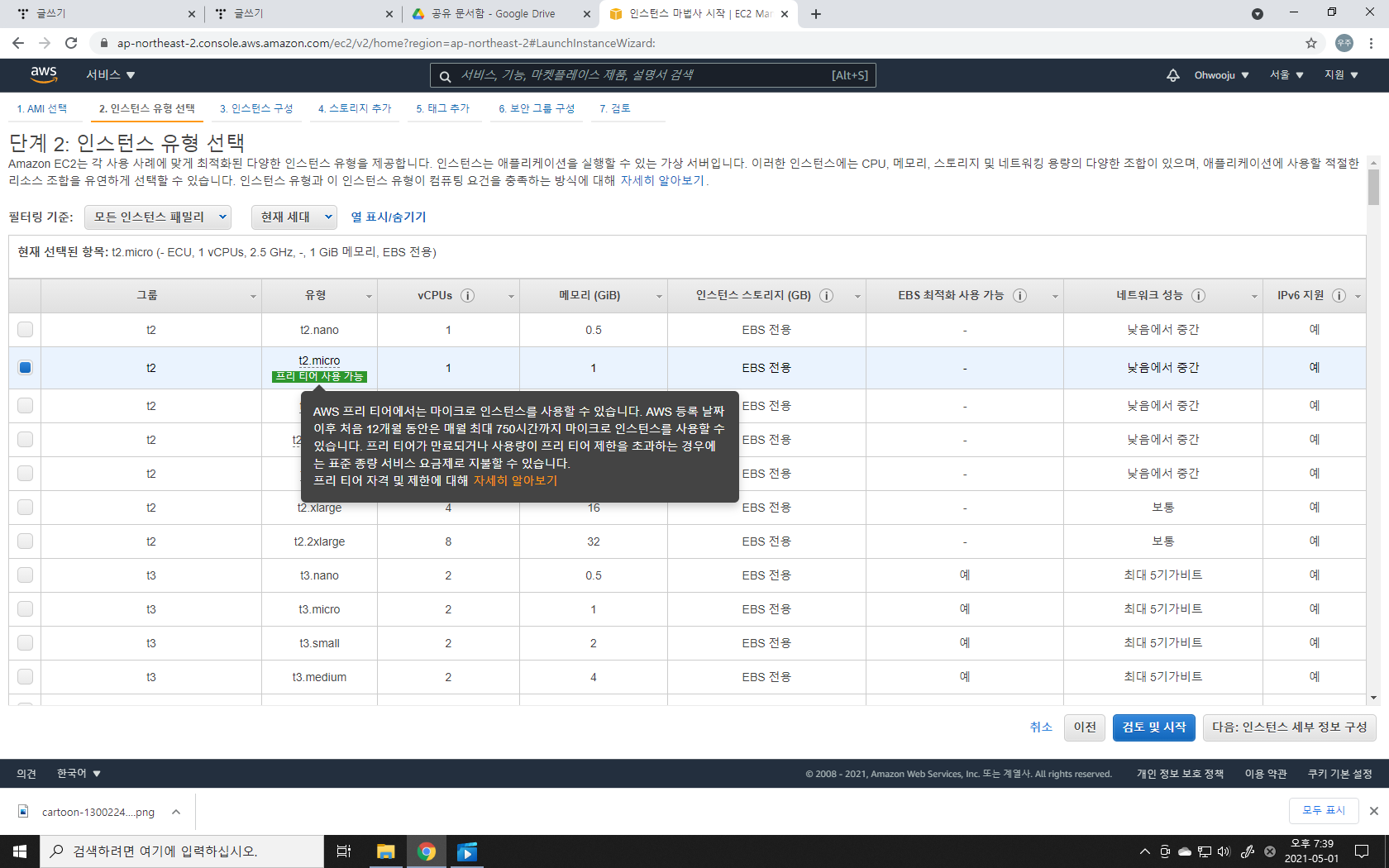Open the instance family filter dropdown

point(158,217)
